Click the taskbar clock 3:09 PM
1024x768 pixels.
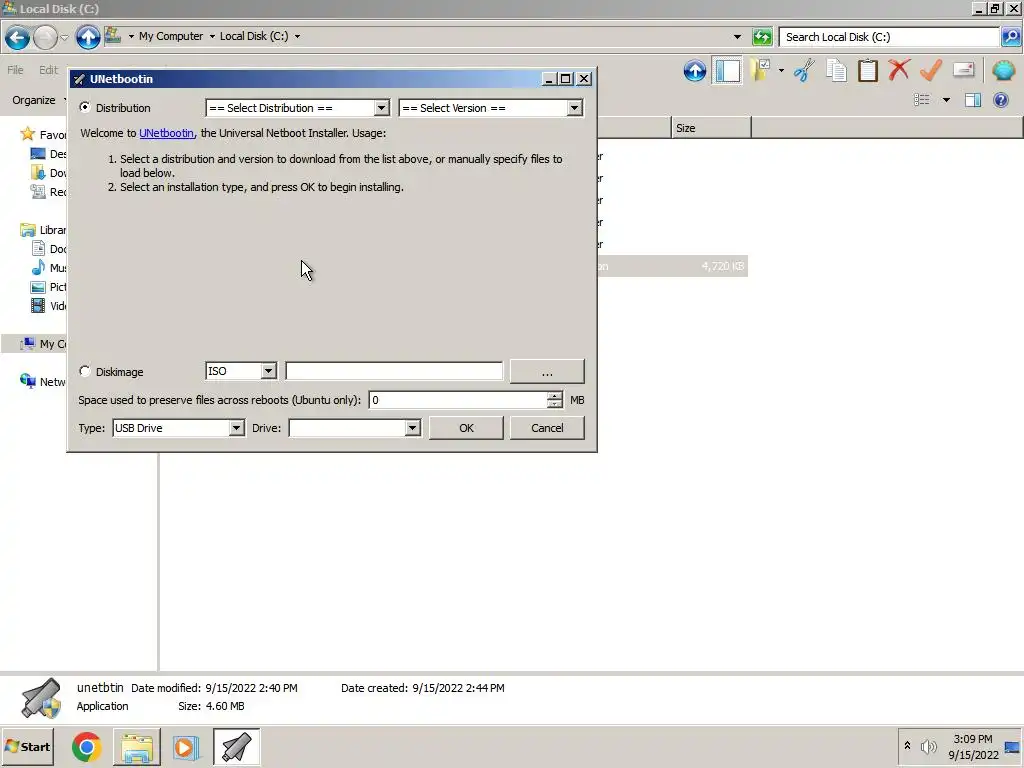point(972,739)
